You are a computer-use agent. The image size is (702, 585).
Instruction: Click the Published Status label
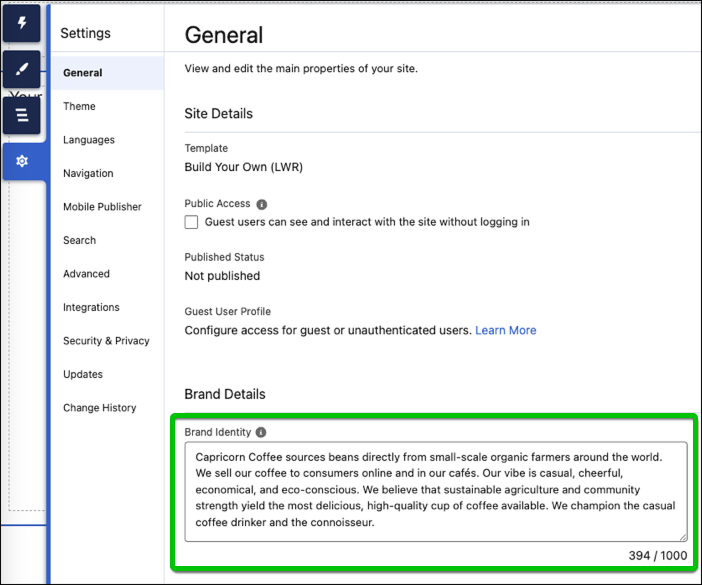tap(224, 257)
